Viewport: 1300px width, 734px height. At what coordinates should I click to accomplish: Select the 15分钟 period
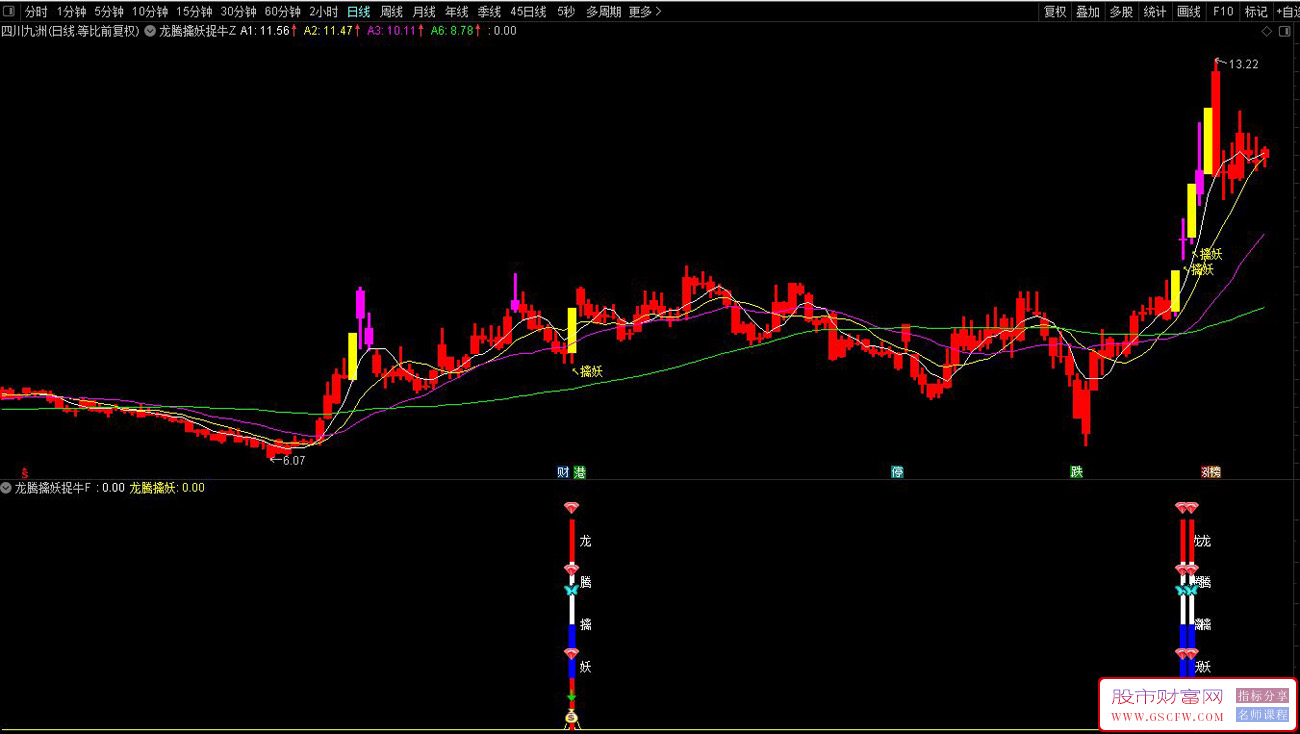tap(194, 12)
